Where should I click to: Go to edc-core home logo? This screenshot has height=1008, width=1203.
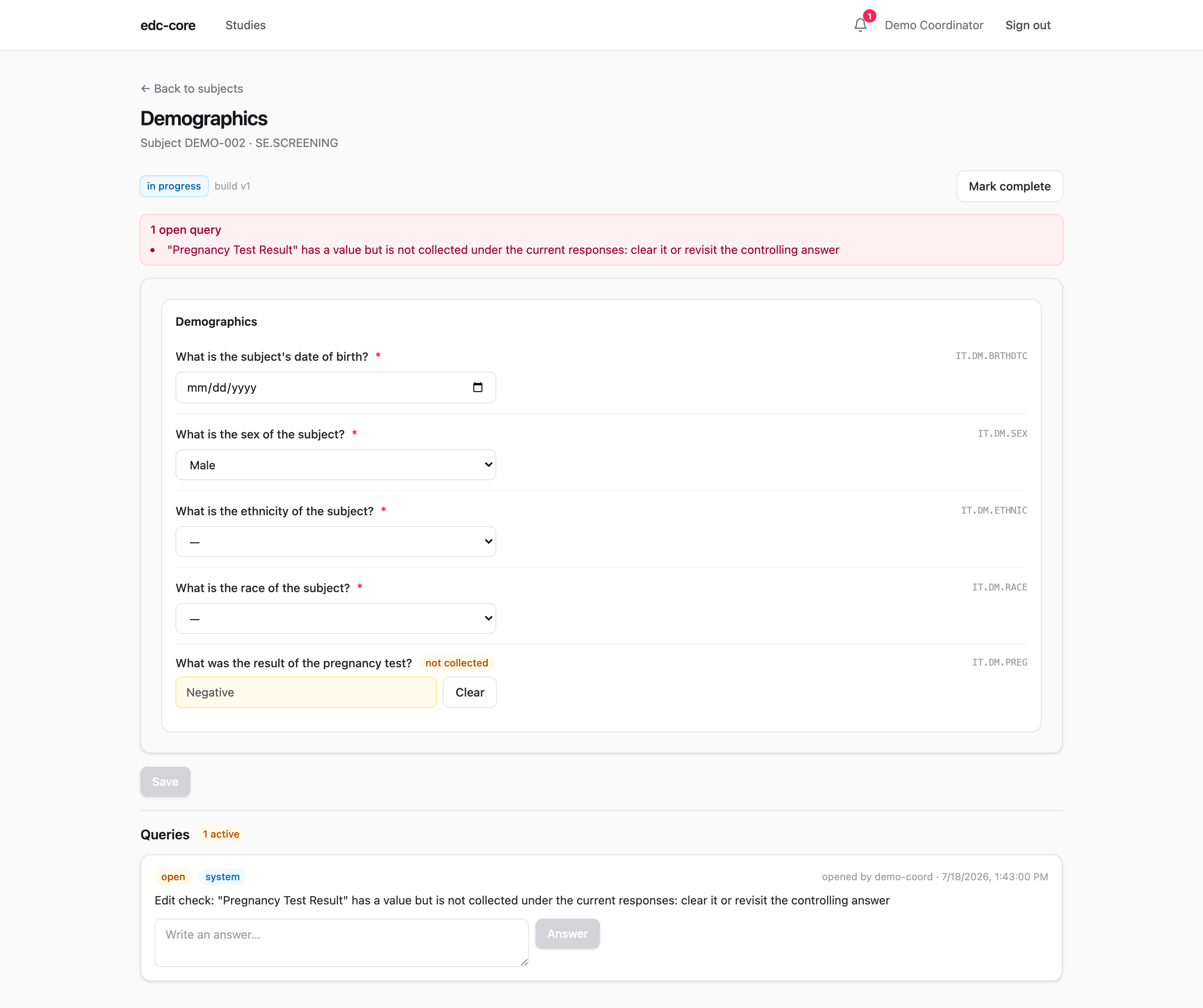(168, 25)
